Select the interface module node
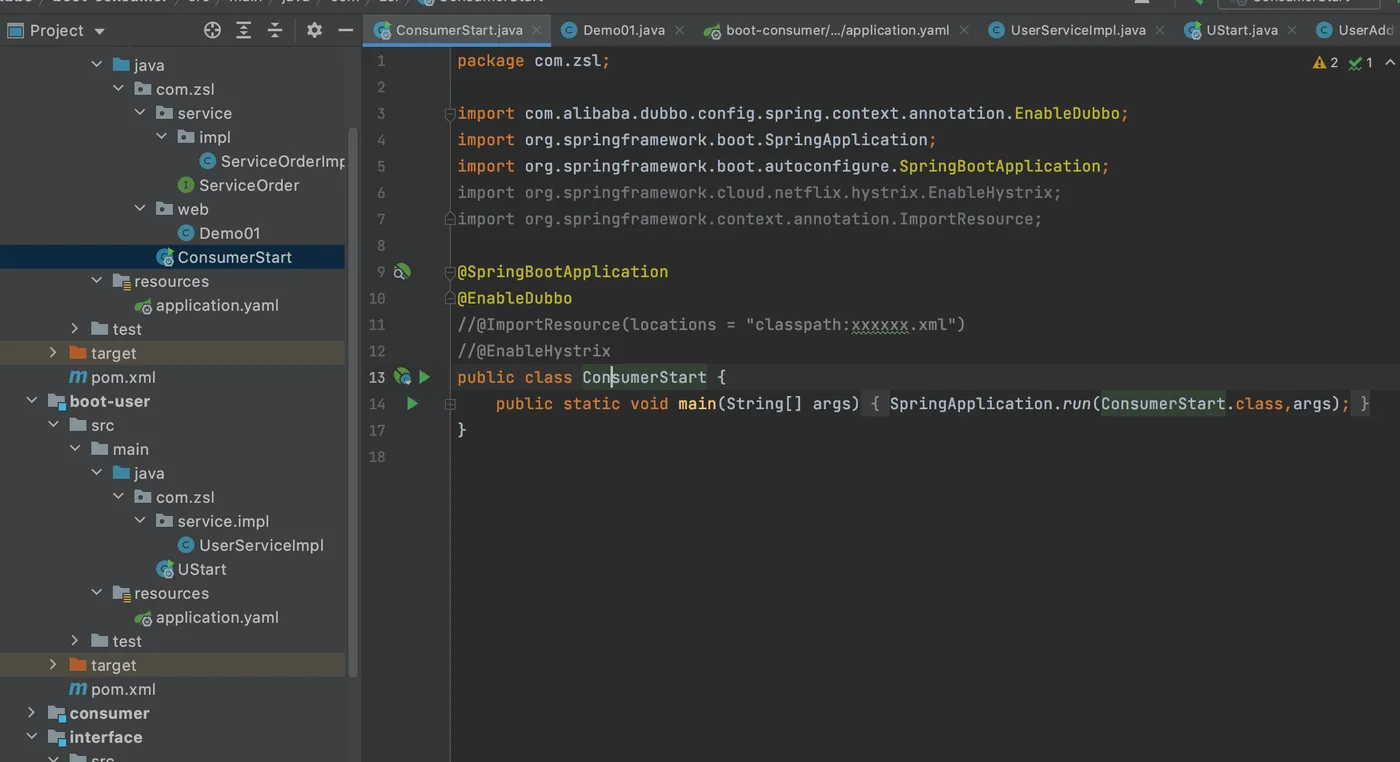 click(95, 737)
